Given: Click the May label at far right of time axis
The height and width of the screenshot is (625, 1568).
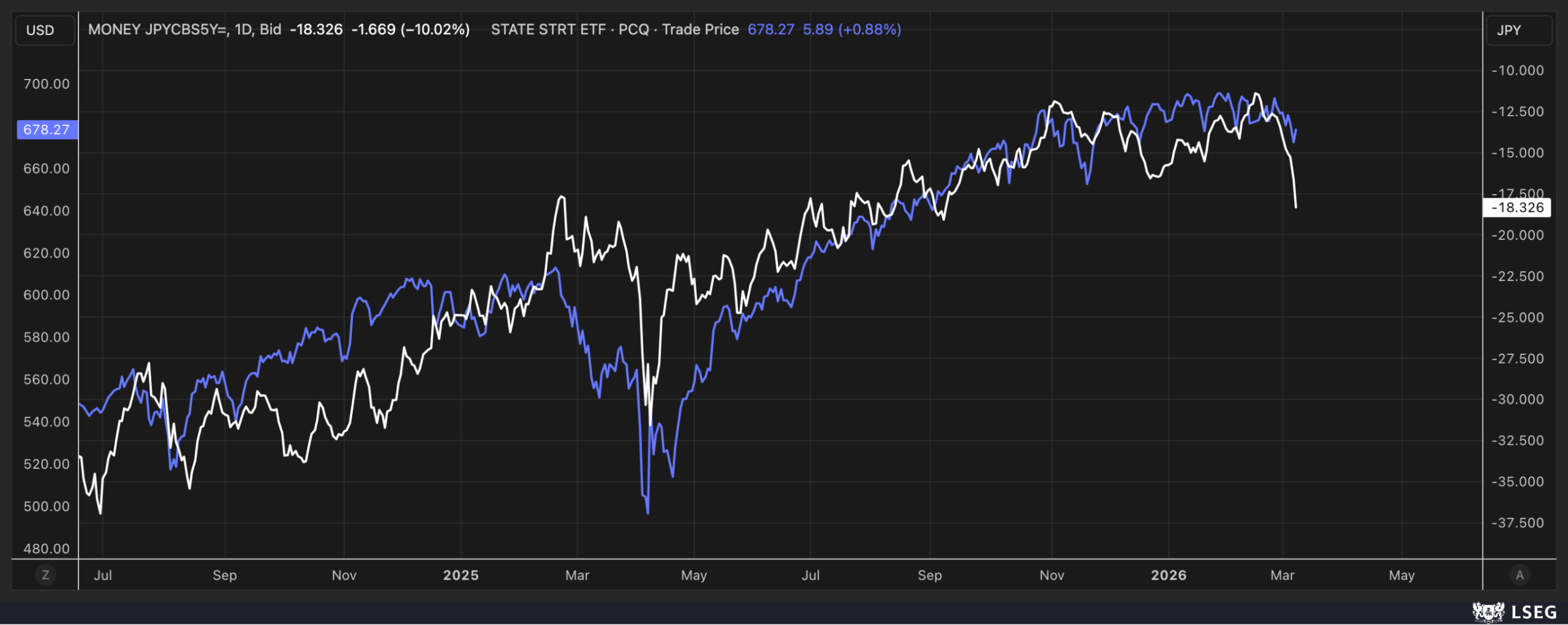Looking at the screenshot, I should (x=1401, y=575).
